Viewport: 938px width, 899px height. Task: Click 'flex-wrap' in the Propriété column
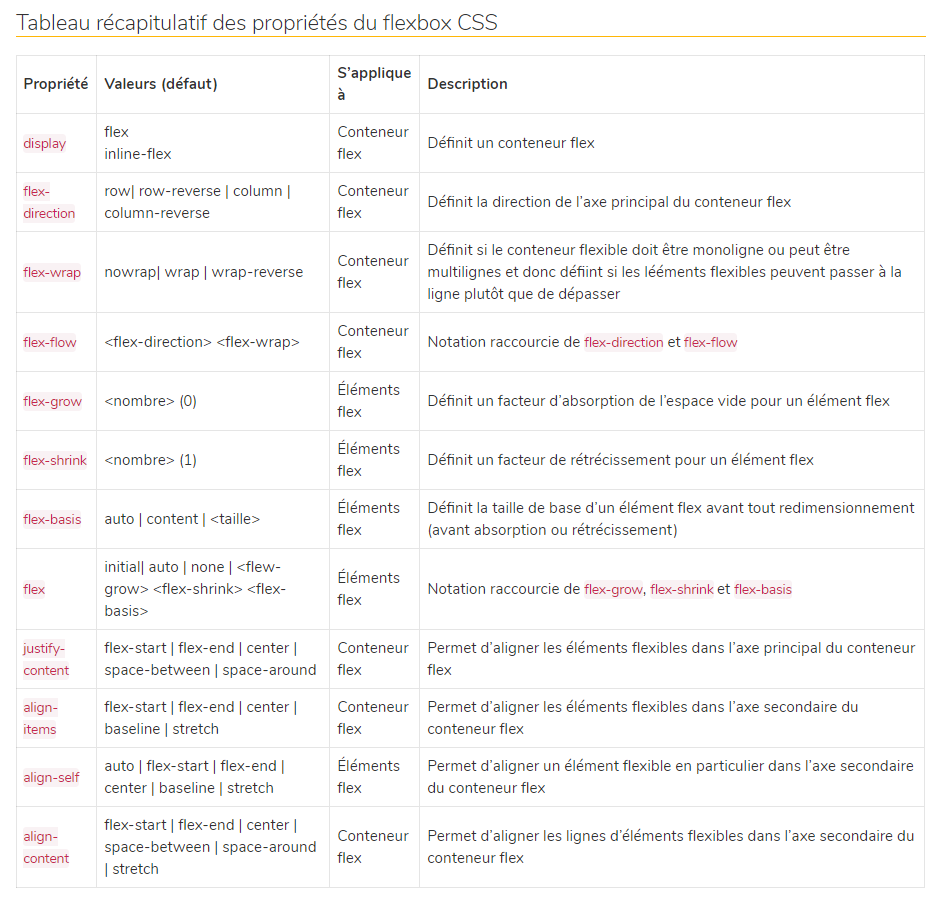[x=52, y=272]
